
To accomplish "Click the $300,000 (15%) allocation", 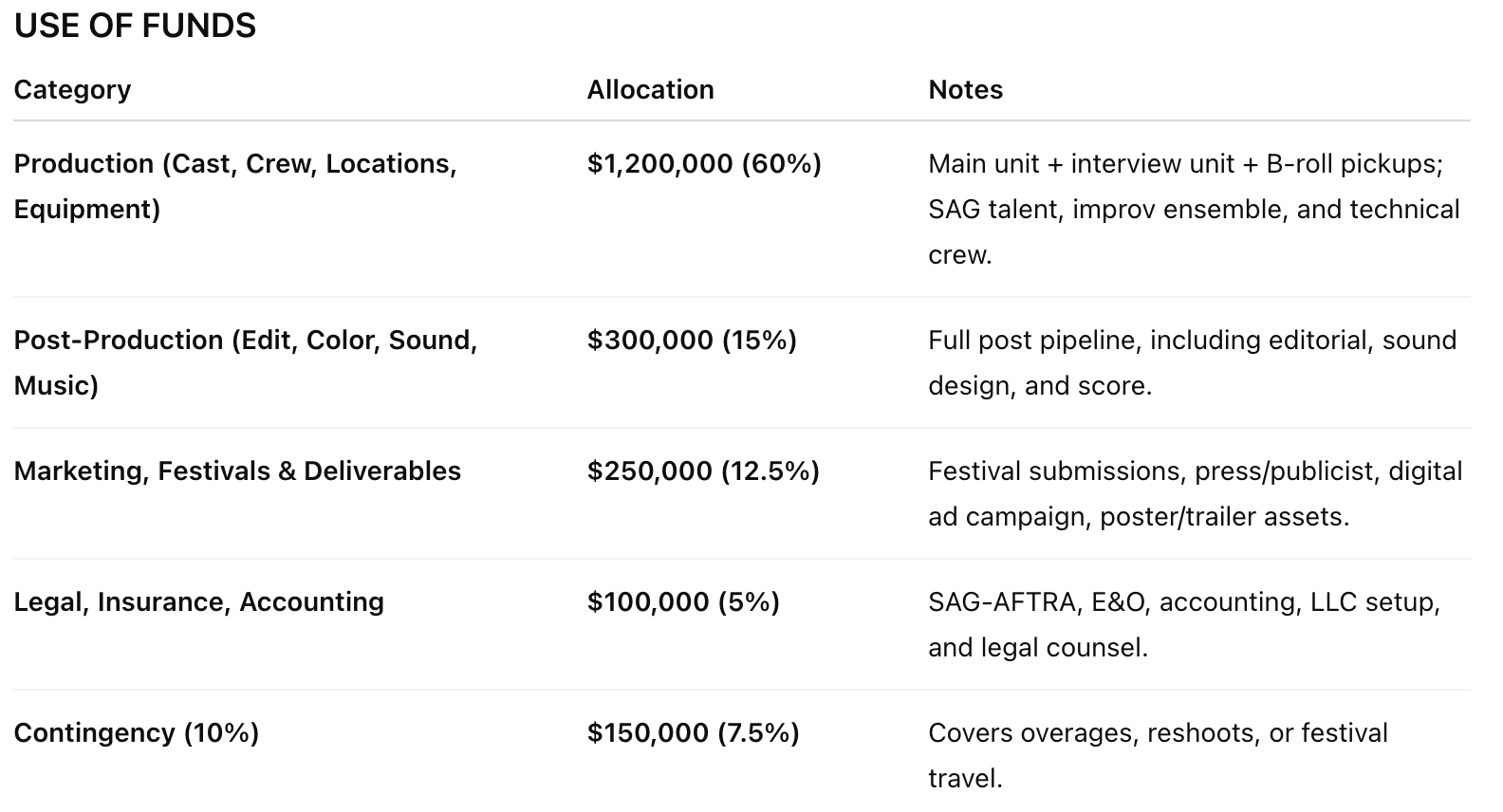I will (x=691, y=341).
